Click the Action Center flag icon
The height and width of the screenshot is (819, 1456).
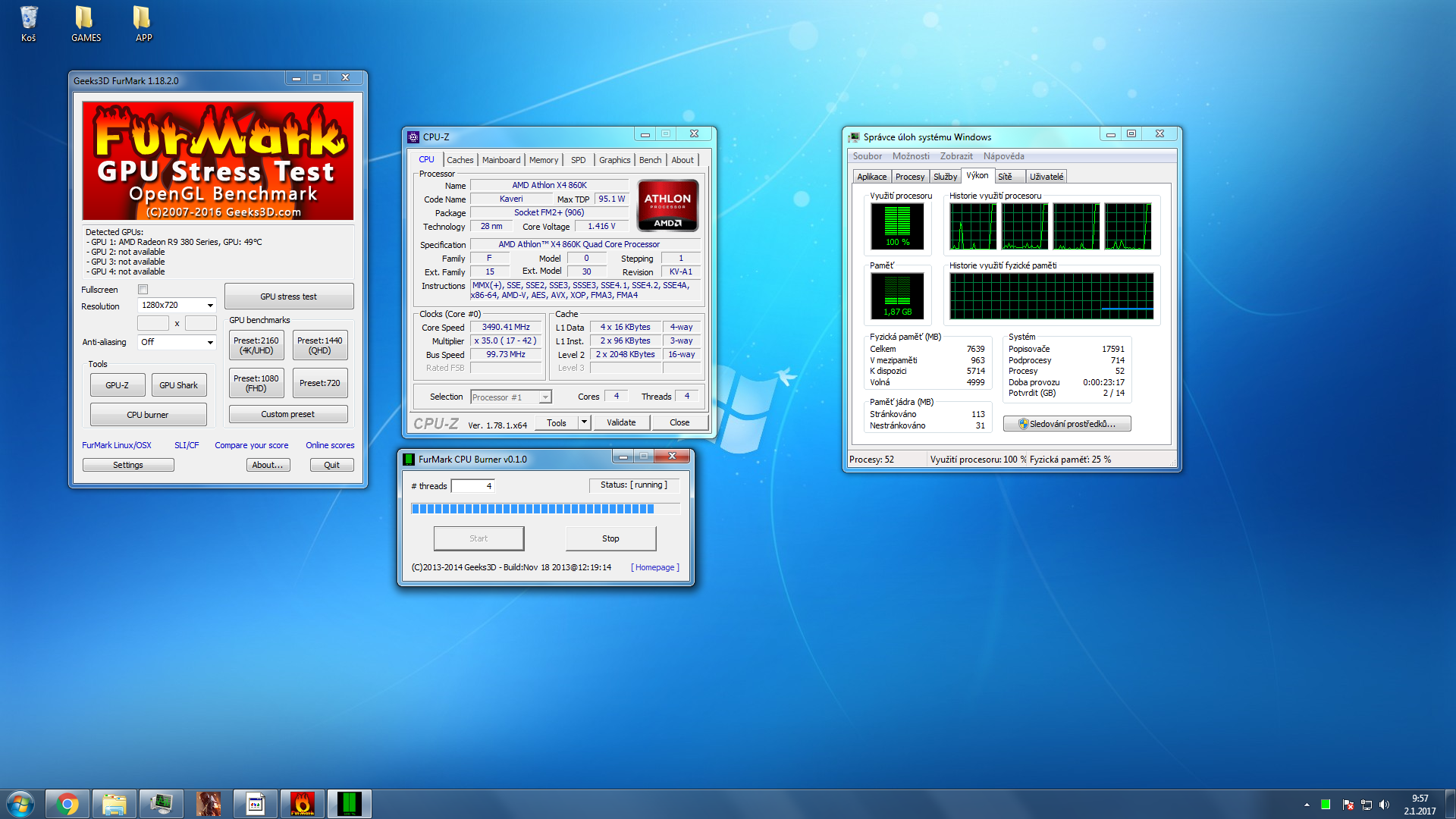point(1348,805)
